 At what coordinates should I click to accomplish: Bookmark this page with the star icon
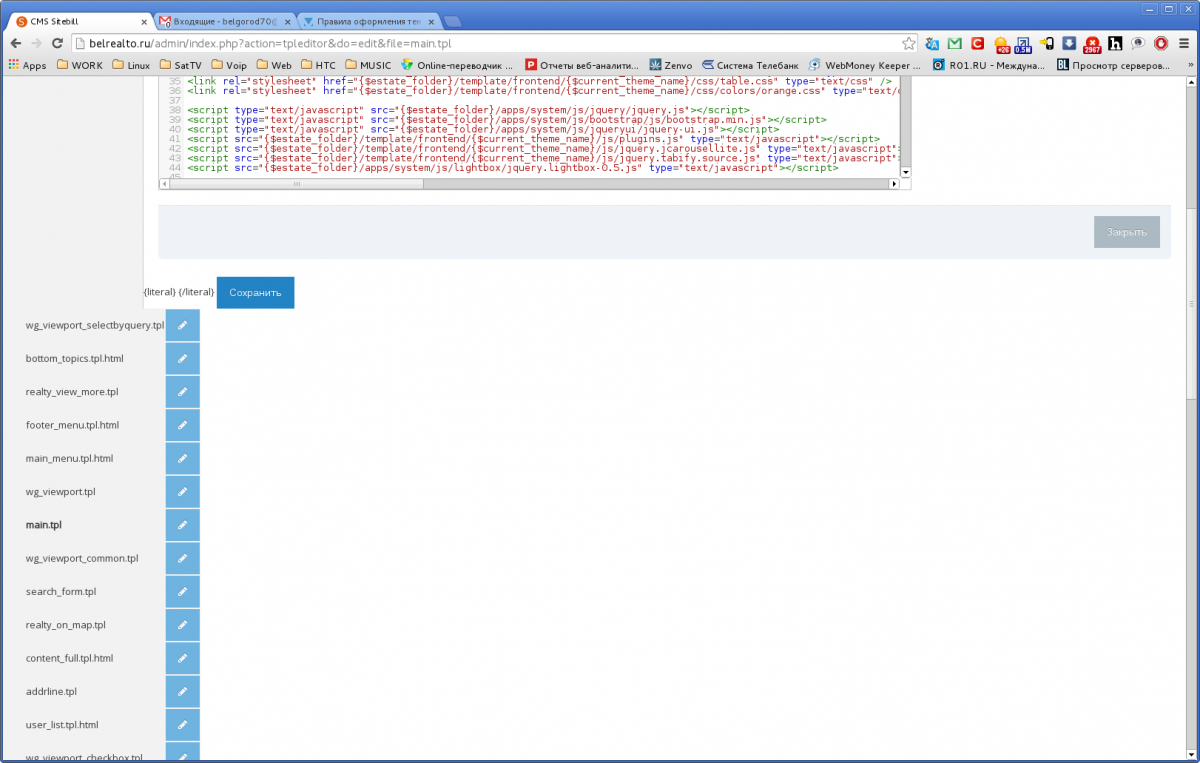pos(908,43)
